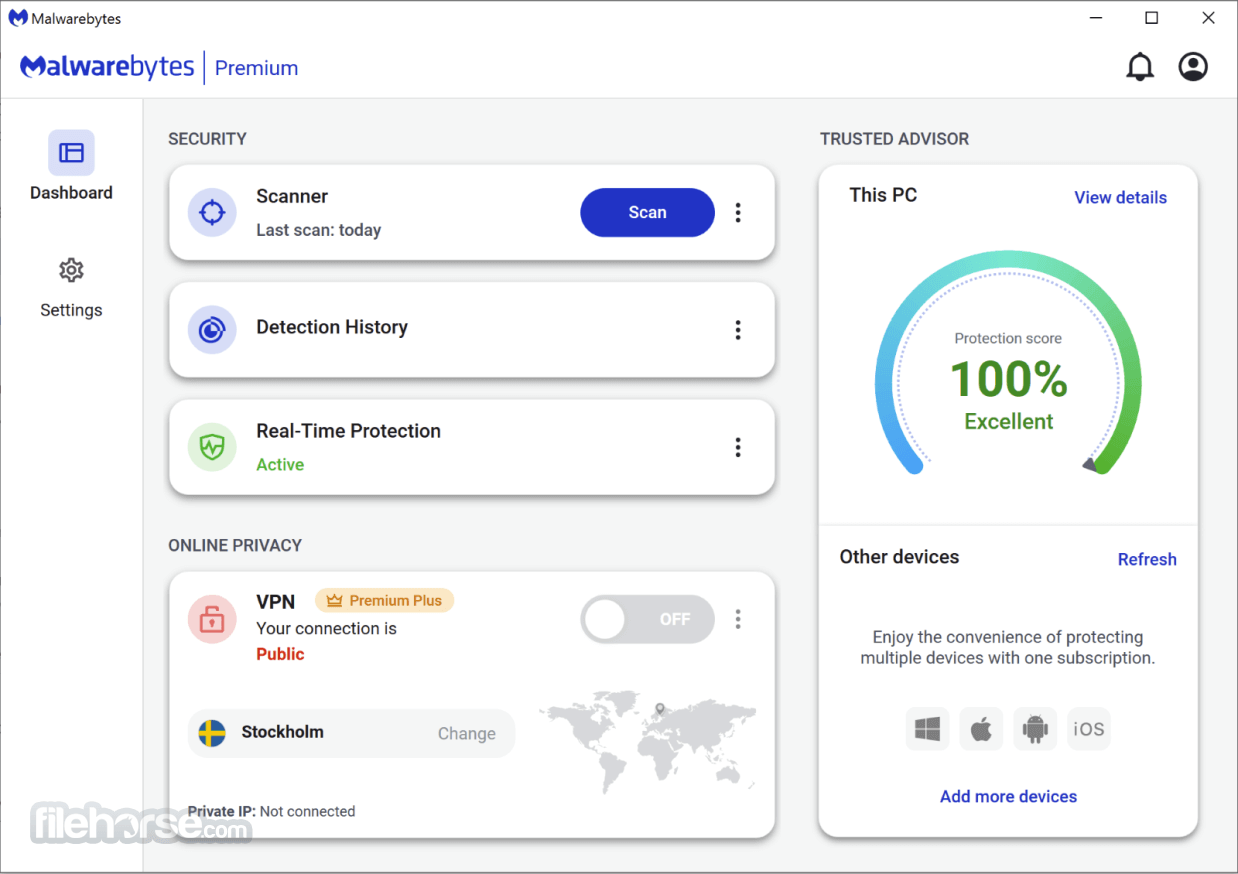Click the Excellent rating text

tap(1008, 421)
